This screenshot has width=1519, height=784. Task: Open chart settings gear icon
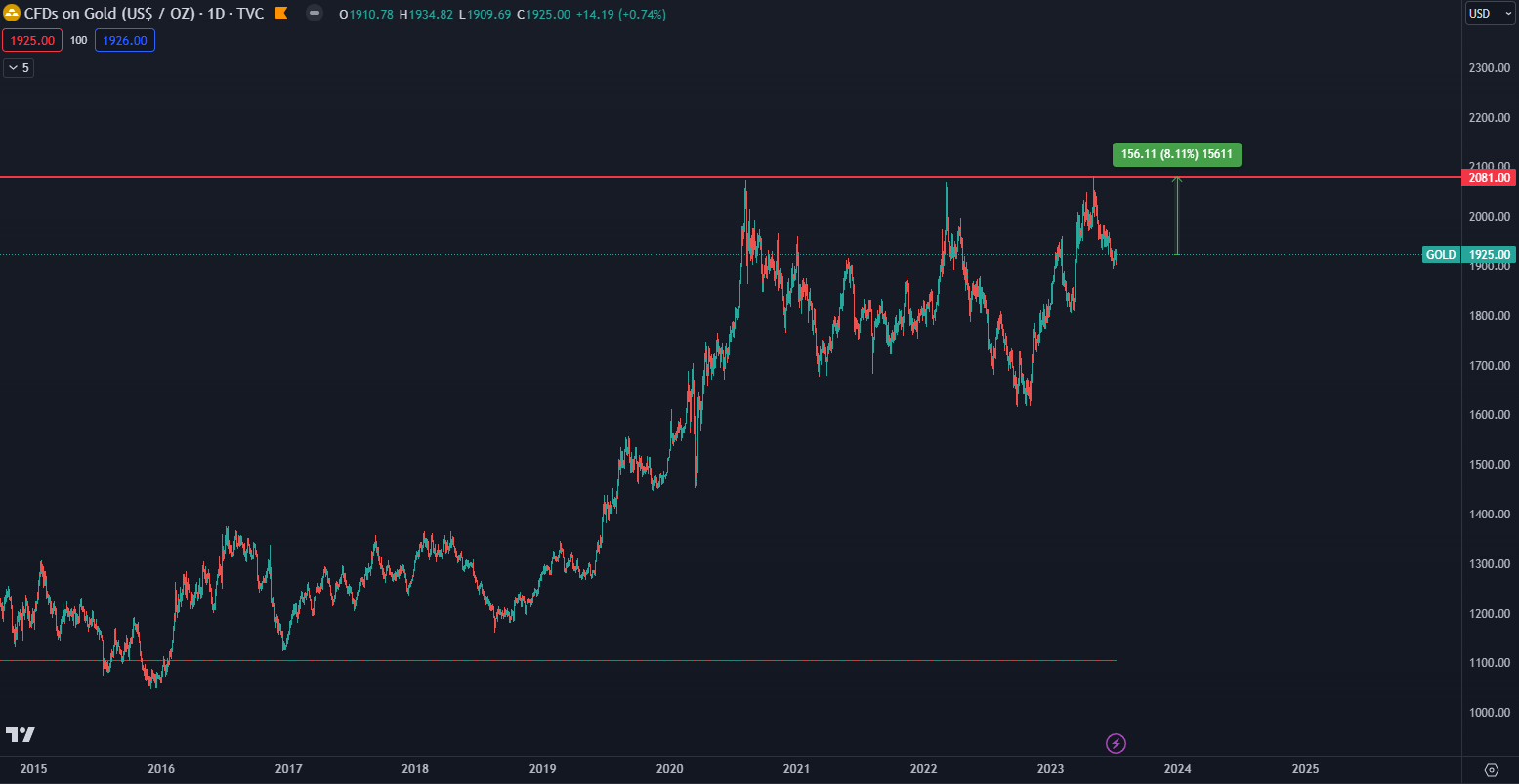pyautogui.click(x=1491, y=769)
